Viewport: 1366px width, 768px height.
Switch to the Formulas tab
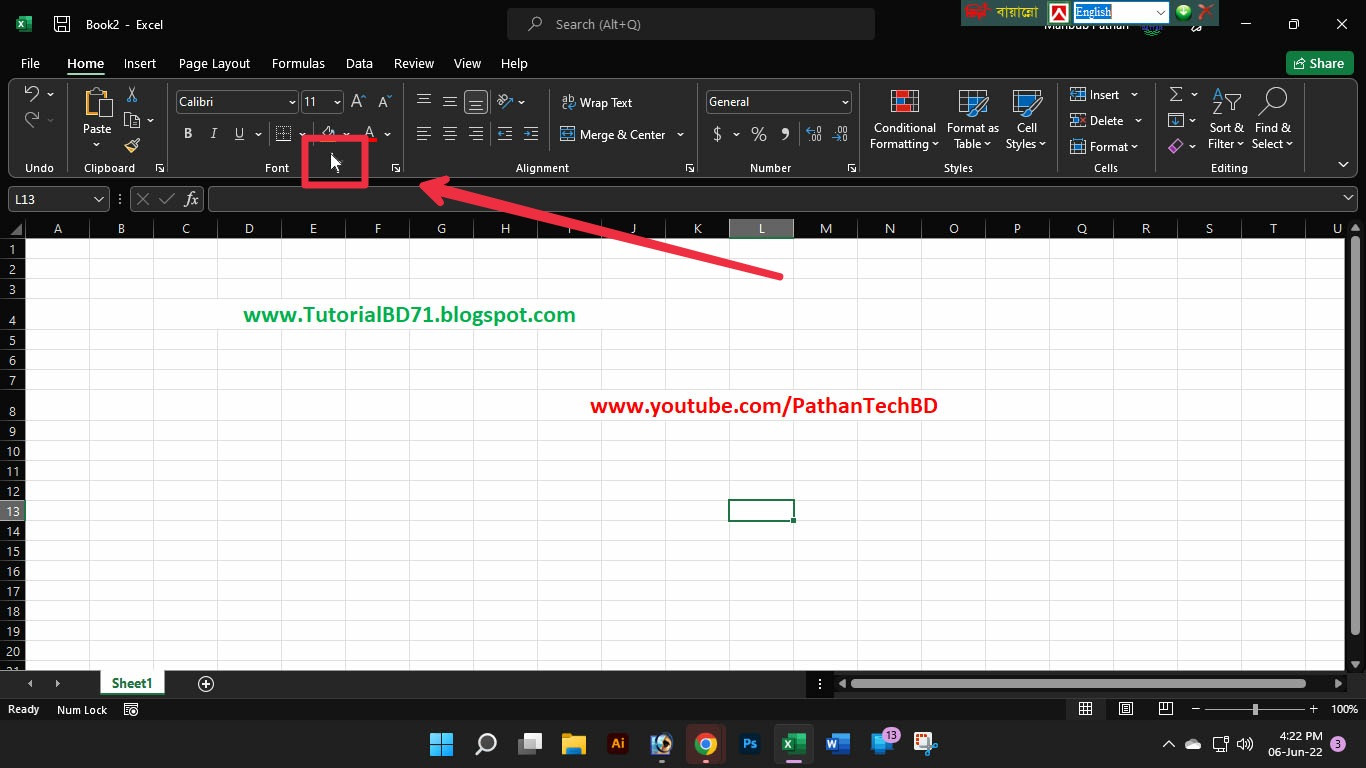(x=298, y=63)
